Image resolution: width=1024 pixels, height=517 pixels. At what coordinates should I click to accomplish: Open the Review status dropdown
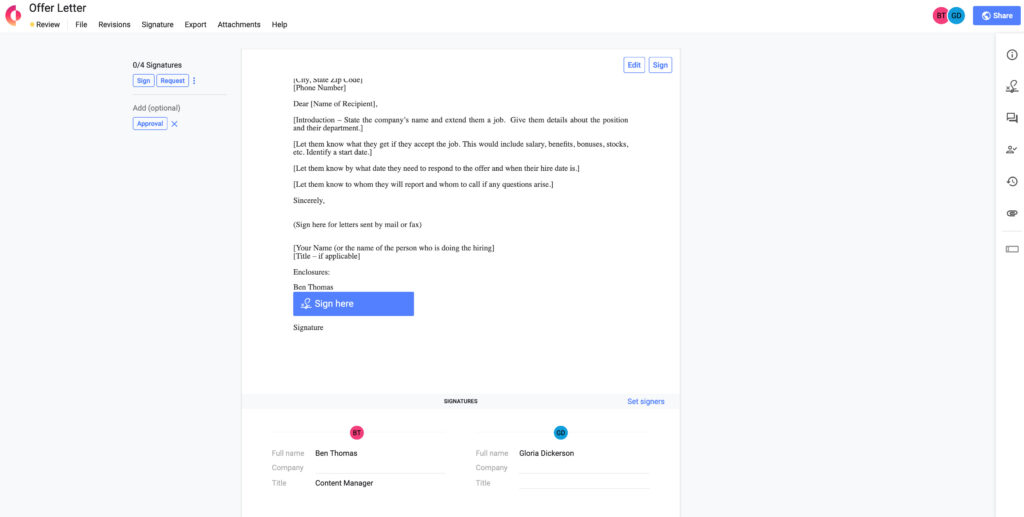pyautogui.click(x=45, y=25)
